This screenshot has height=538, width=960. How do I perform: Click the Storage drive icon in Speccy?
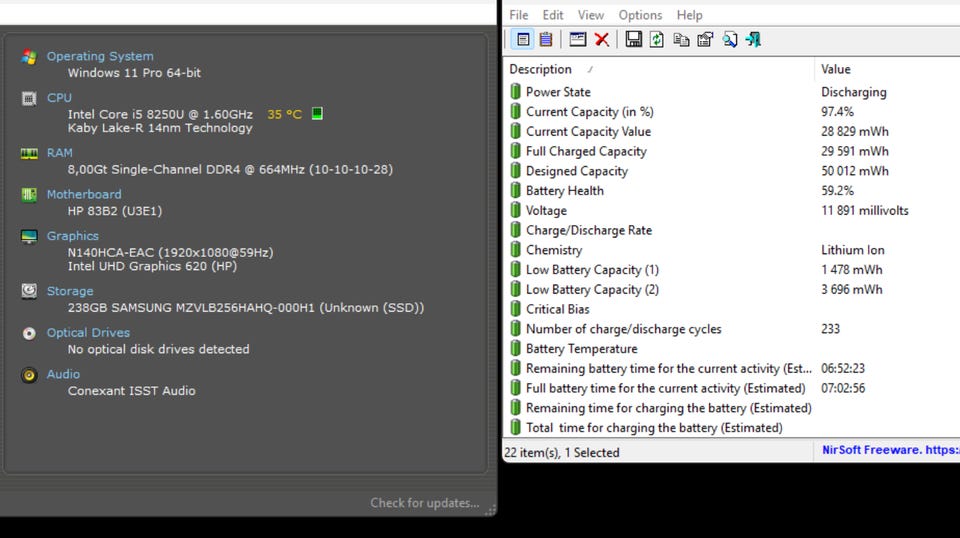click(29, 291)
